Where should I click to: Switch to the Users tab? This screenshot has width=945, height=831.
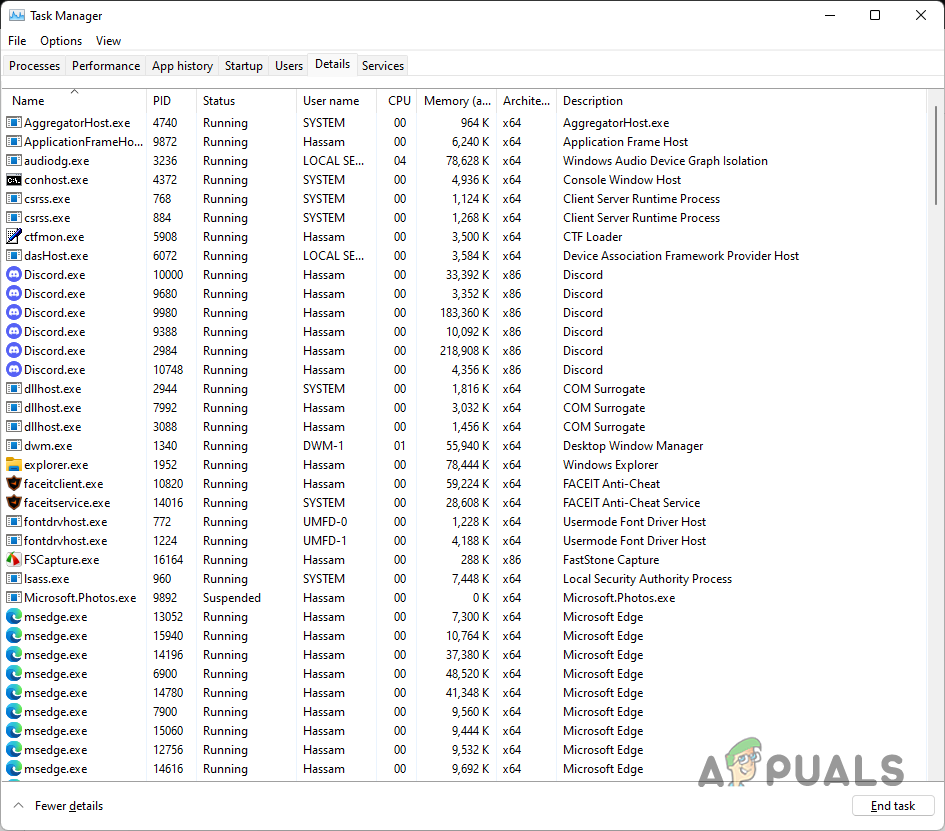[x=289, y=66]
